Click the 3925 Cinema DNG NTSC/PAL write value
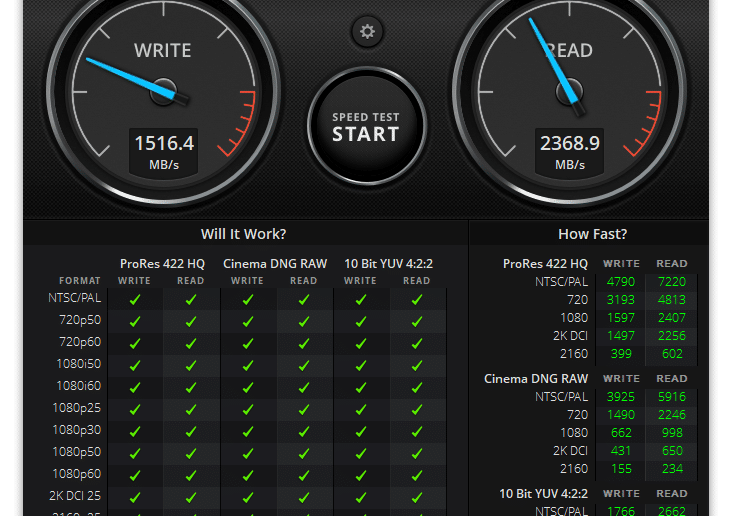The width and height of the screenshot is (732, 516). [621, 396]
